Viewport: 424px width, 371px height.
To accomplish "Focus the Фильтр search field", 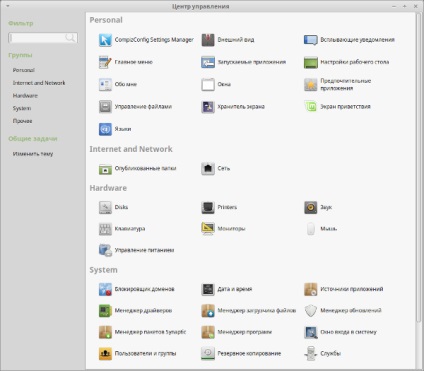I will coord(43,38).
